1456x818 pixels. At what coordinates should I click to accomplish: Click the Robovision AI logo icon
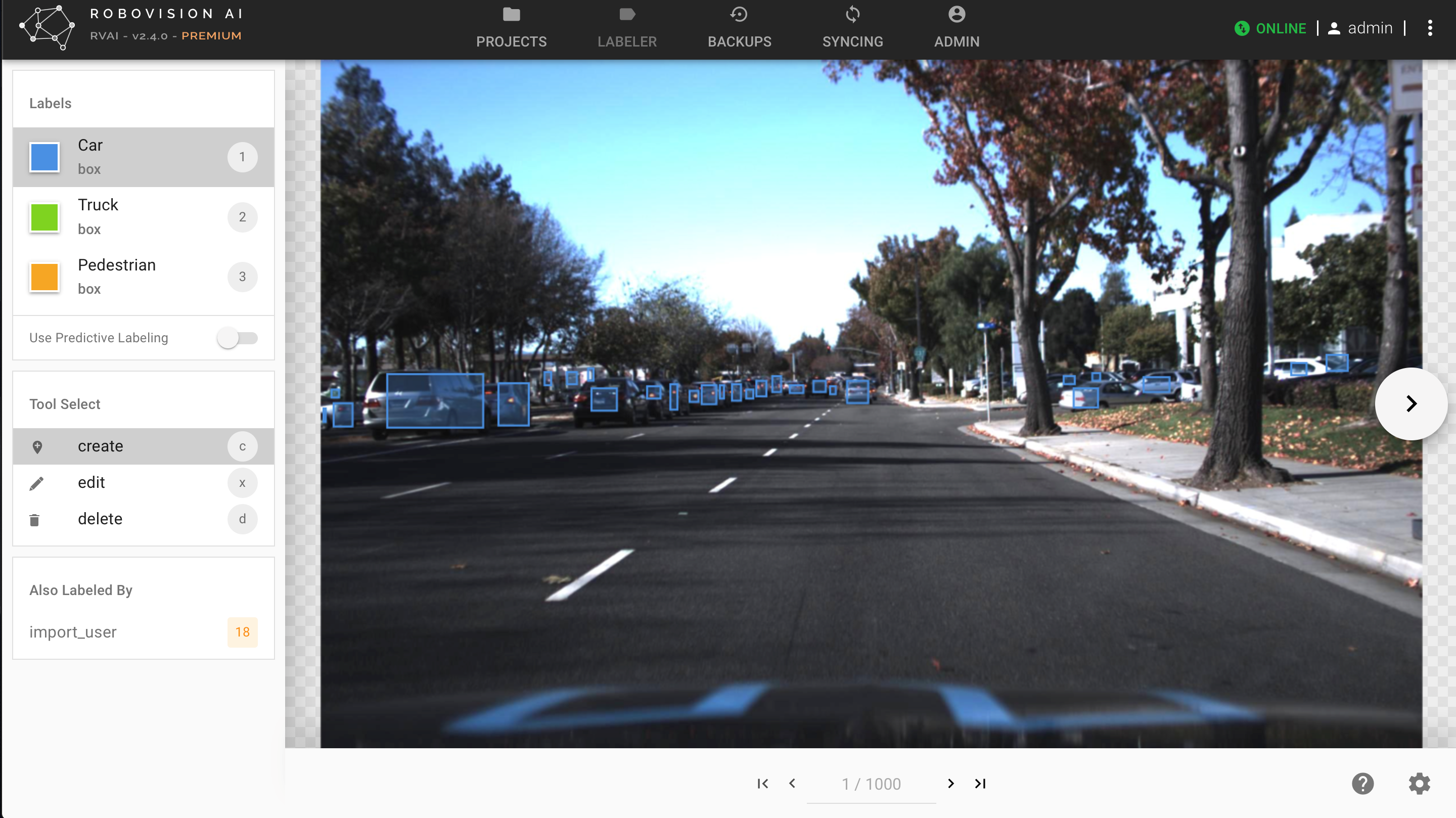coord(47,27)
